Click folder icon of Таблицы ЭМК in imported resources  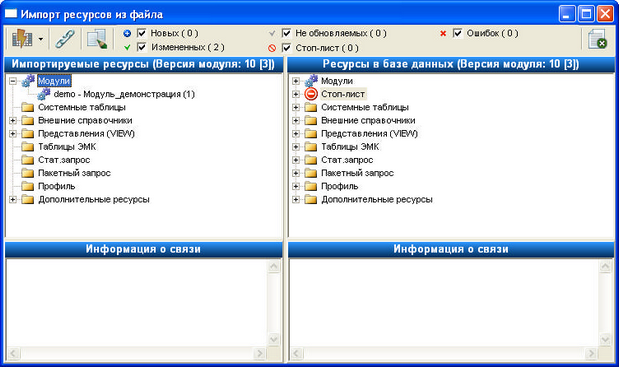click(x=28, y=147)
